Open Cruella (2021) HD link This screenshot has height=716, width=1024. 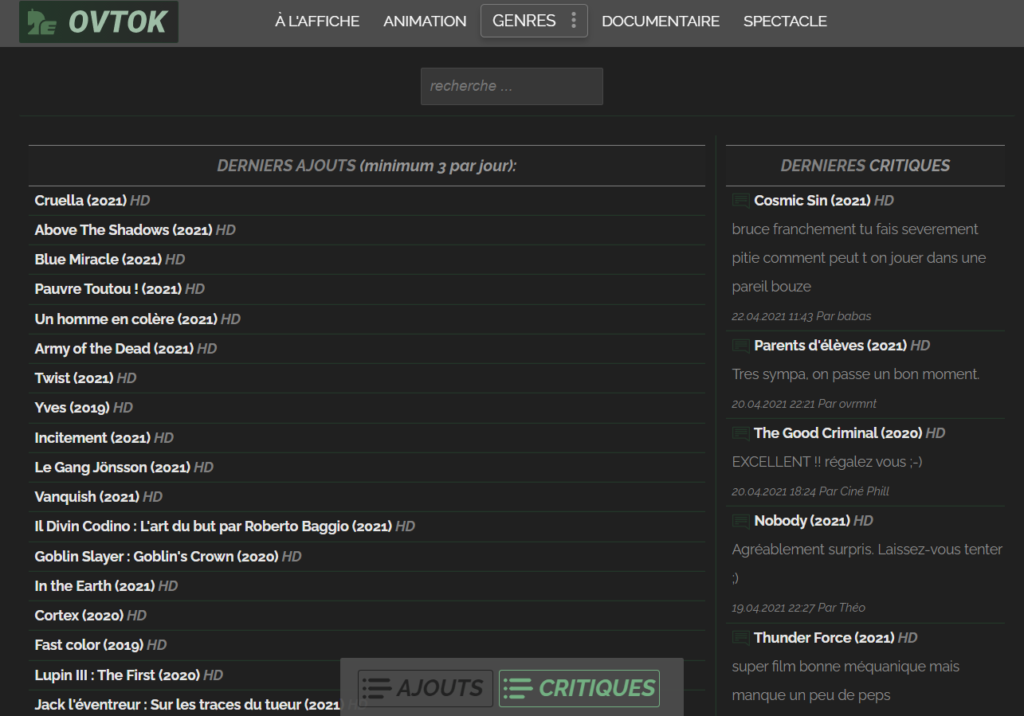92,201
